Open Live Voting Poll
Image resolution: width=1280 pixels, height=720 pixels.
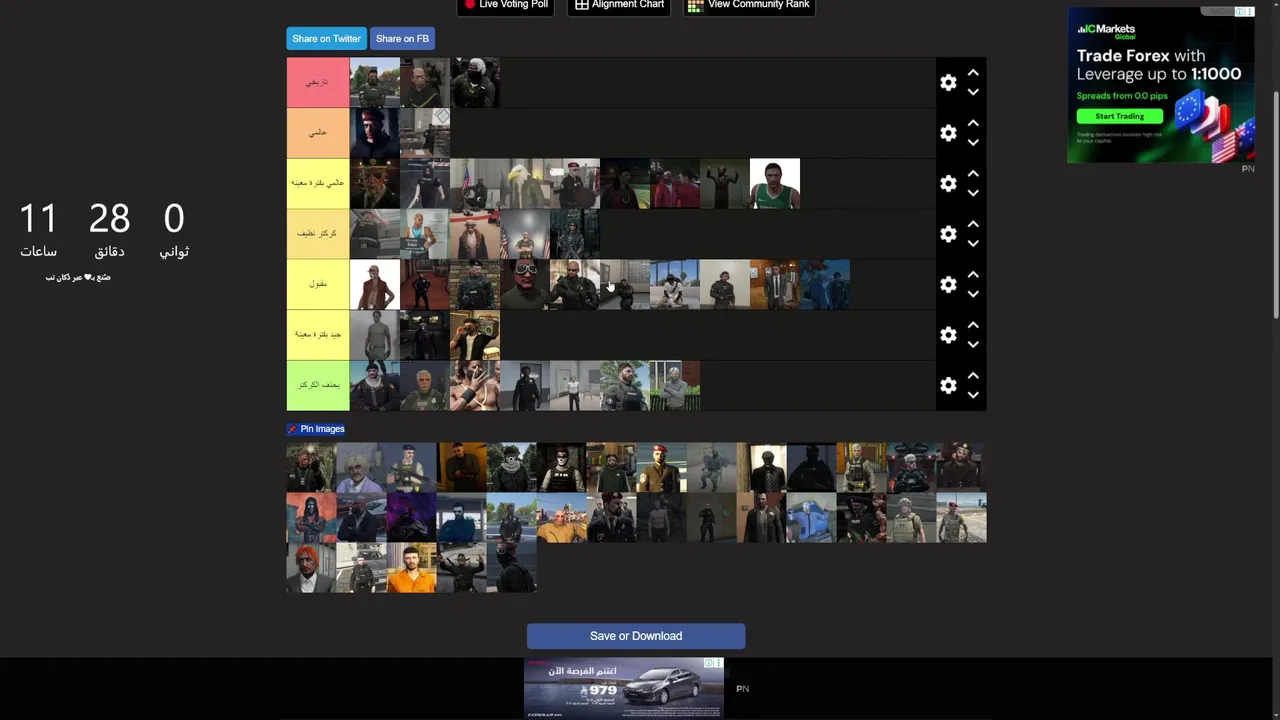507,5
